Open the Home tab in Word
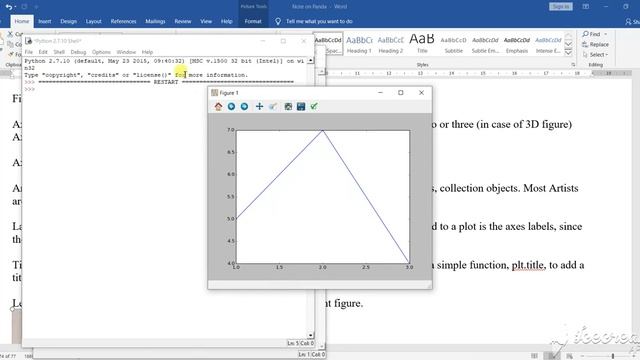The width and height of the screenshot is (640, 360). 22,21
